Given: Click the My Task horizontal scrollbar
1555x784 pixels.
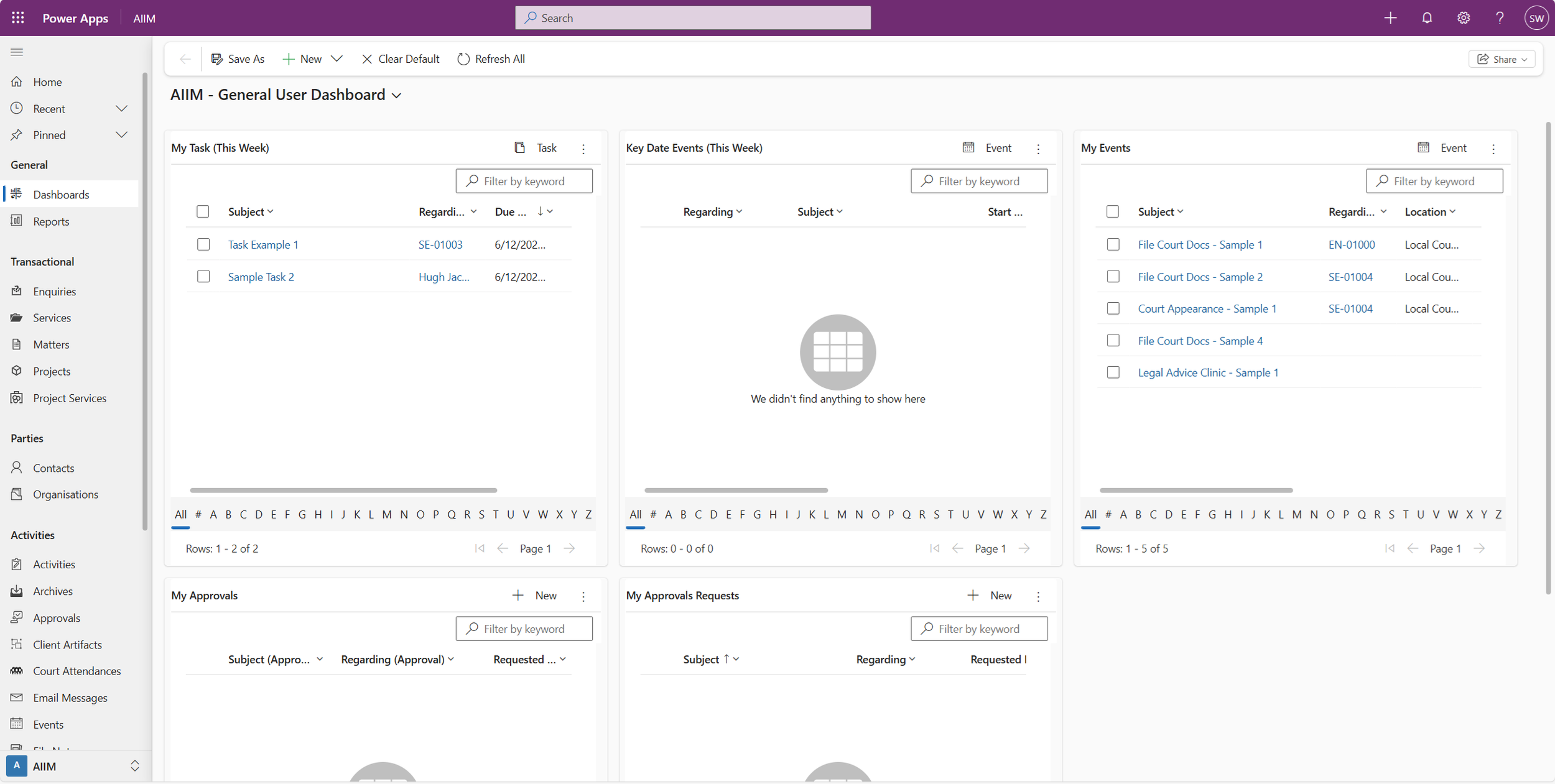Looking at the screenshot, I should (343, 490).
